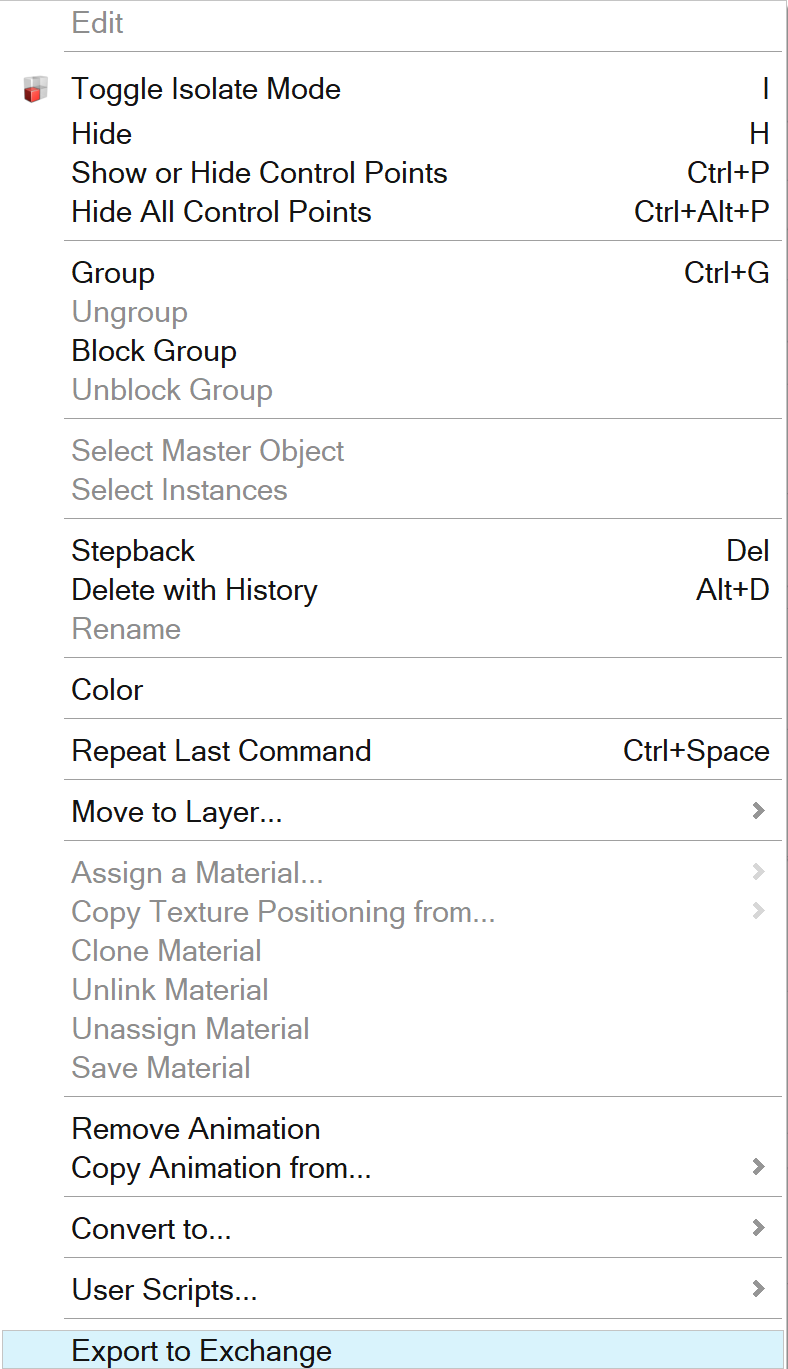
Task: Click the Block Group option
Action: click(154, 352)
